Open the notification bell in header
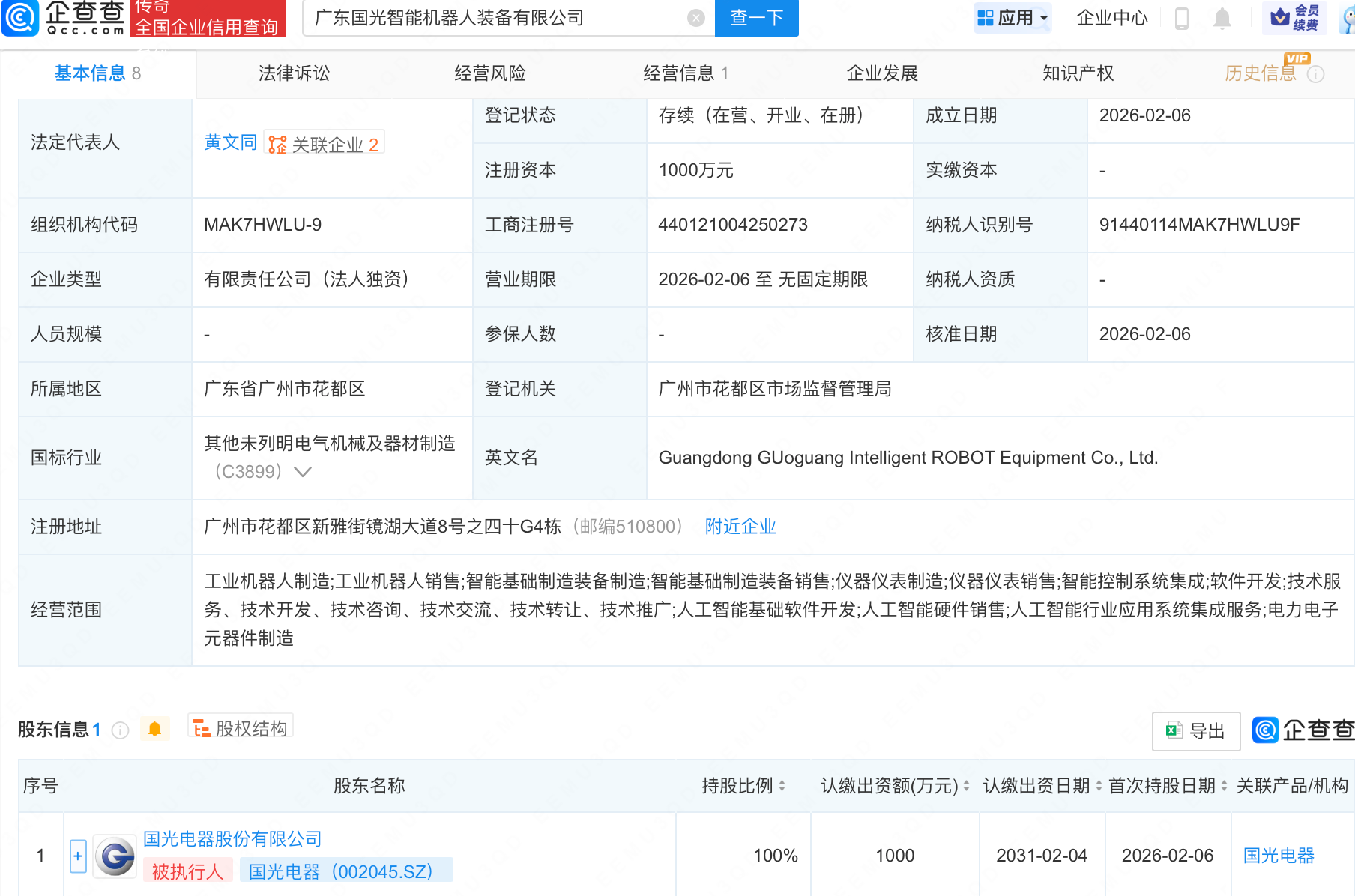 tap(1222, 18)
